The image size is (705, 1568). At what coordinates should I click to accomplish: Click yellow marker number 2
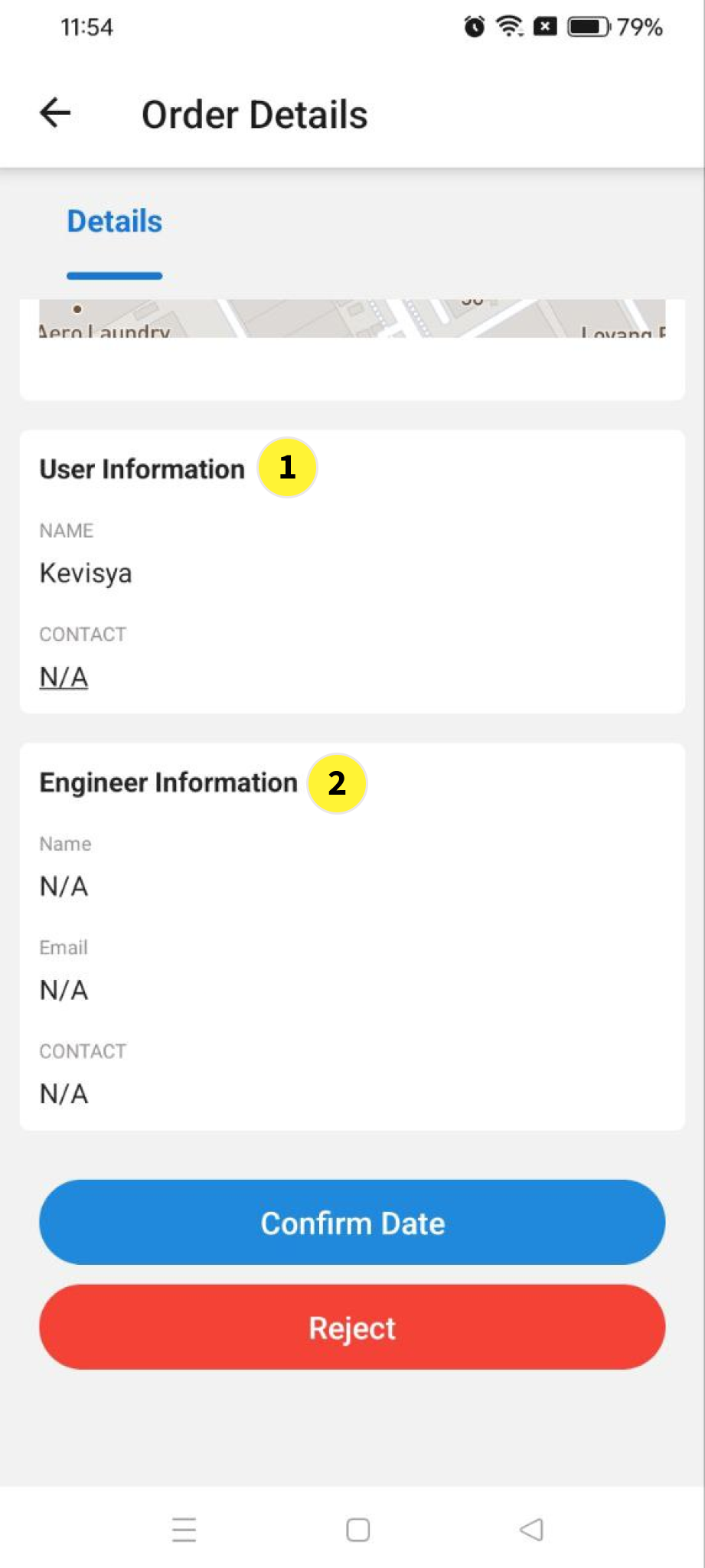pyautogui.click(x=337, y=782)
